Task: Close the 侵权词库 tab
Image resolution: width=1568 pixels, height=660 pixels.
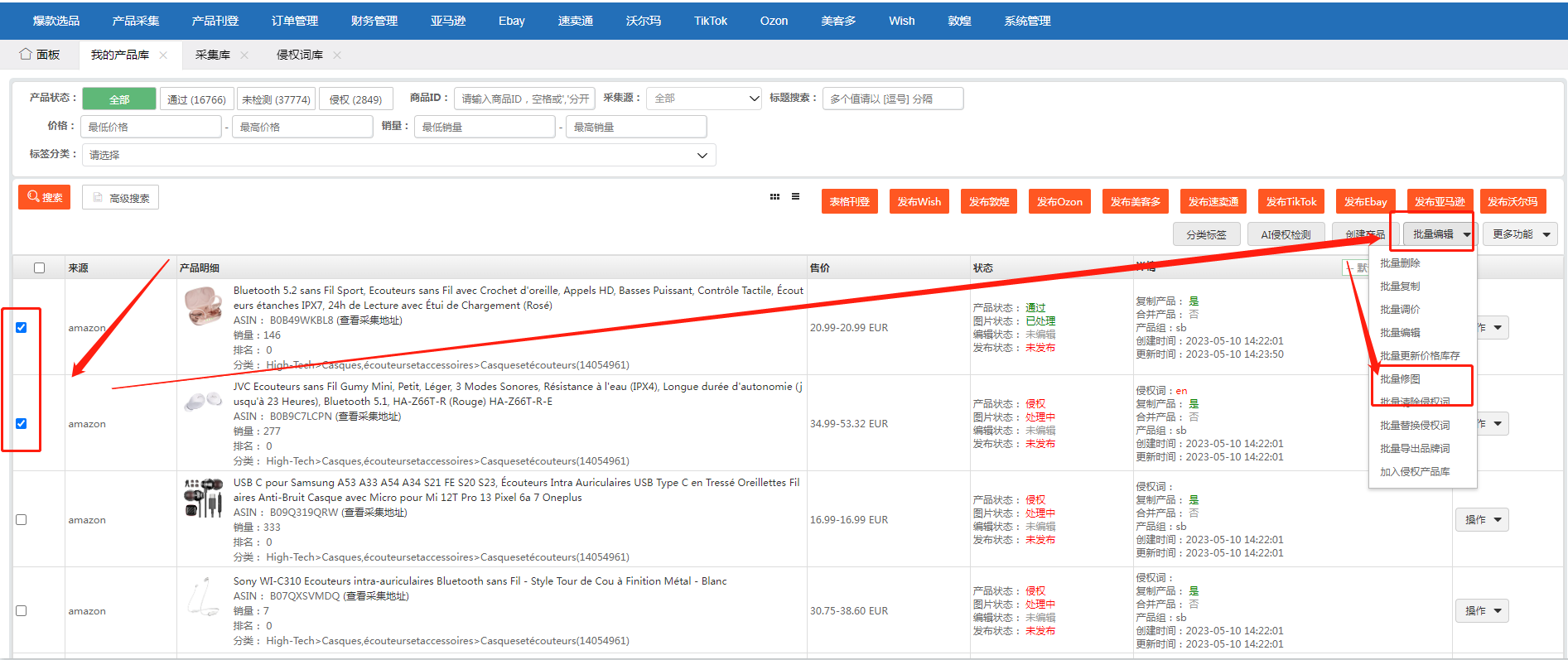Action: 337,55
